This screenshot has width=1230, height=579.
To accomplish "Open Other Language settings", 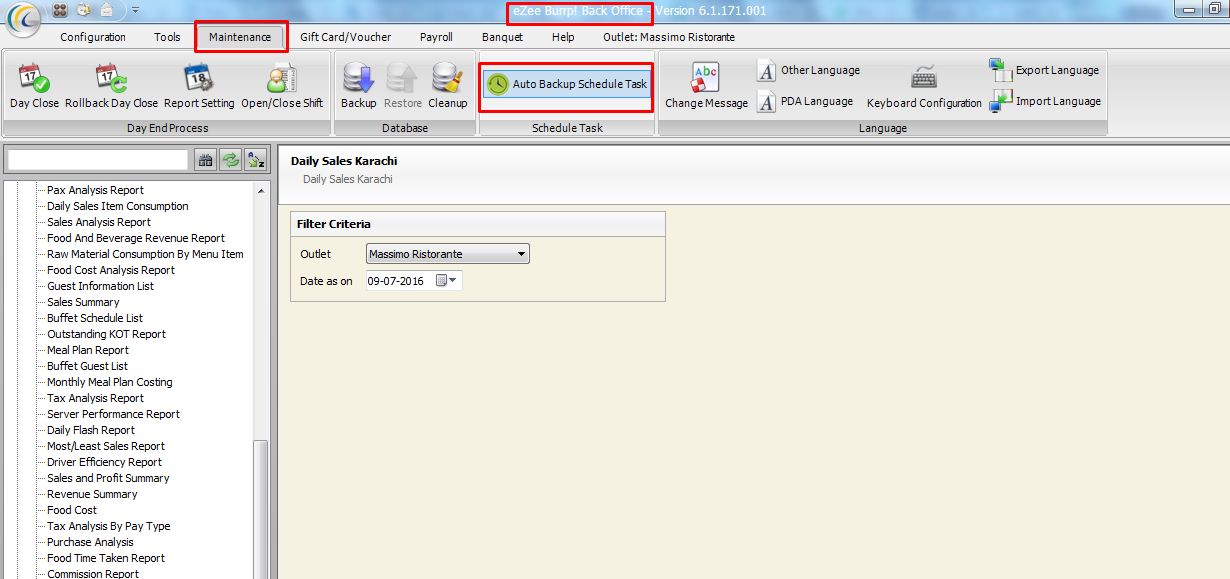I will pyautogui.click(x=808, y=70).
